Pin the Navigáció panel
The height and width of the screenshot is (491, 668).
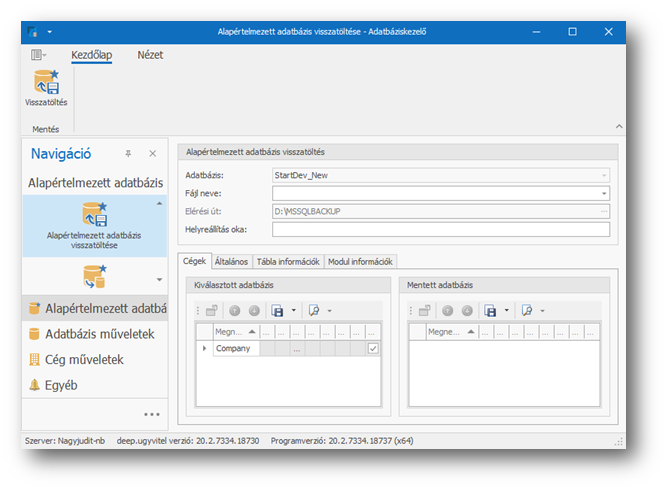pyautogui.click(x=128, y=154)
